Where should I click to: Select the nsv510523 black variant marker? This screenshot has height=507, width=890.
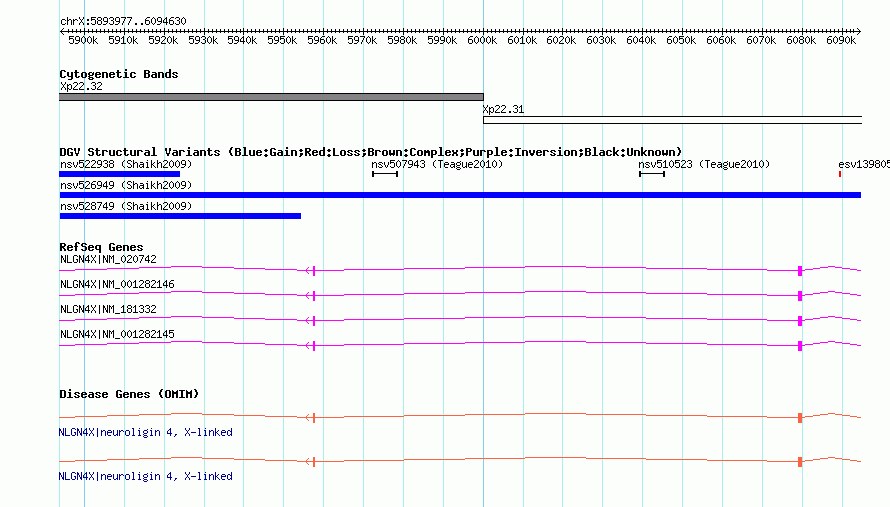coord(652,174)
